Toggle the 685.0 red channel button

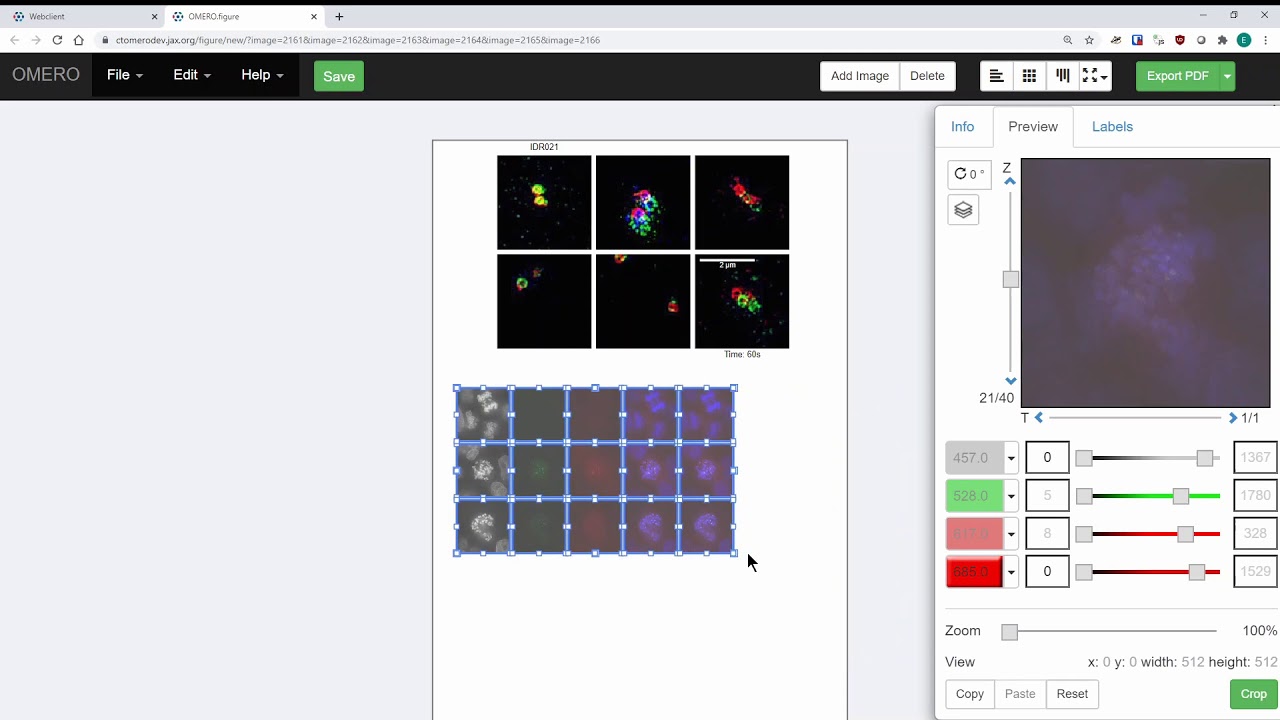click(975, 572)
